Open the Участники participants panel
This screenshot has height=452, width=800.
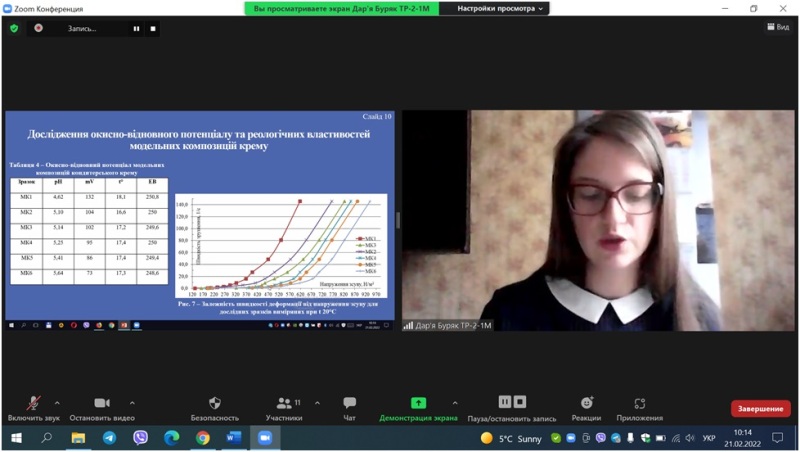pos(284,404)
